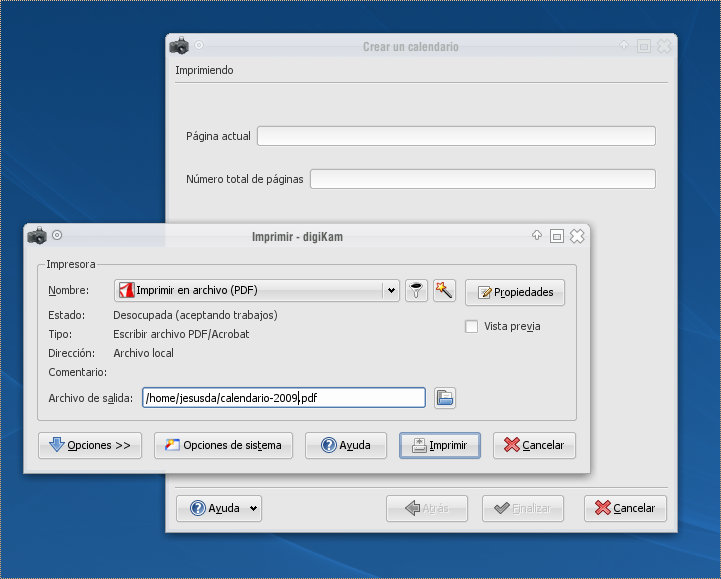Click the Archivo de salida path field

pos(284,398)
